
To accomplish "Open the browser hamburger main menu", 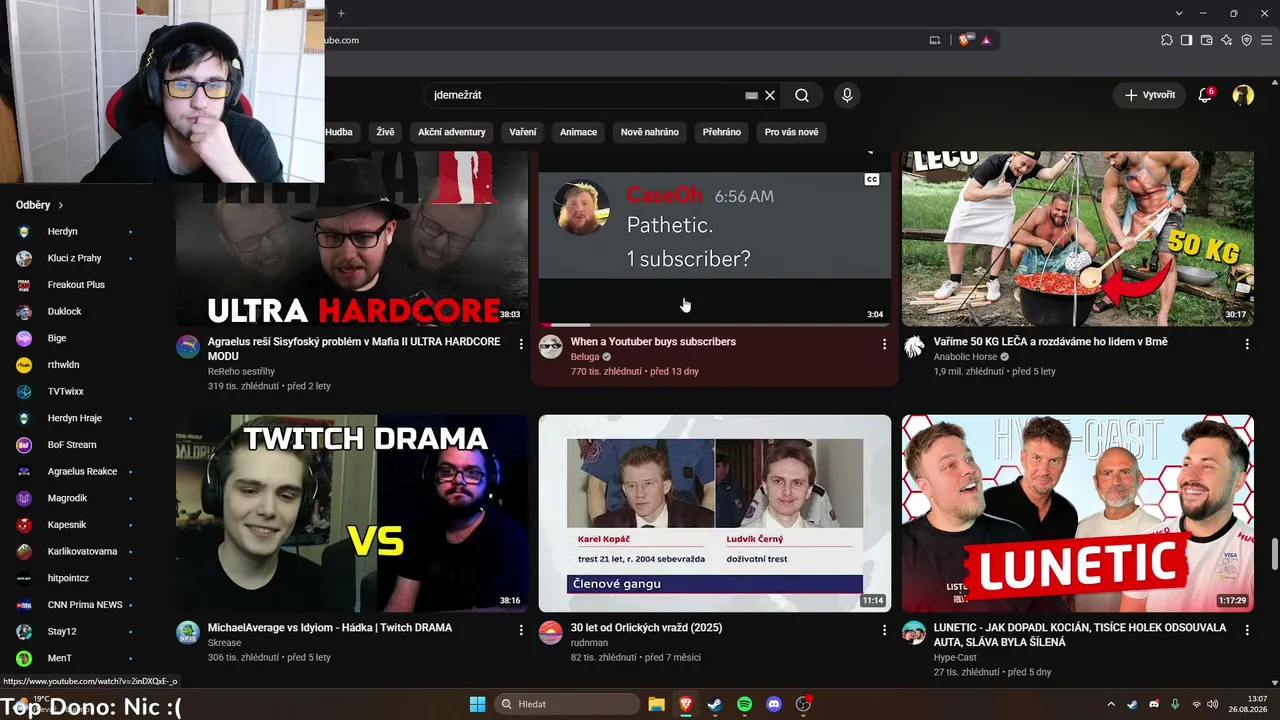I will pos(1267,40).
